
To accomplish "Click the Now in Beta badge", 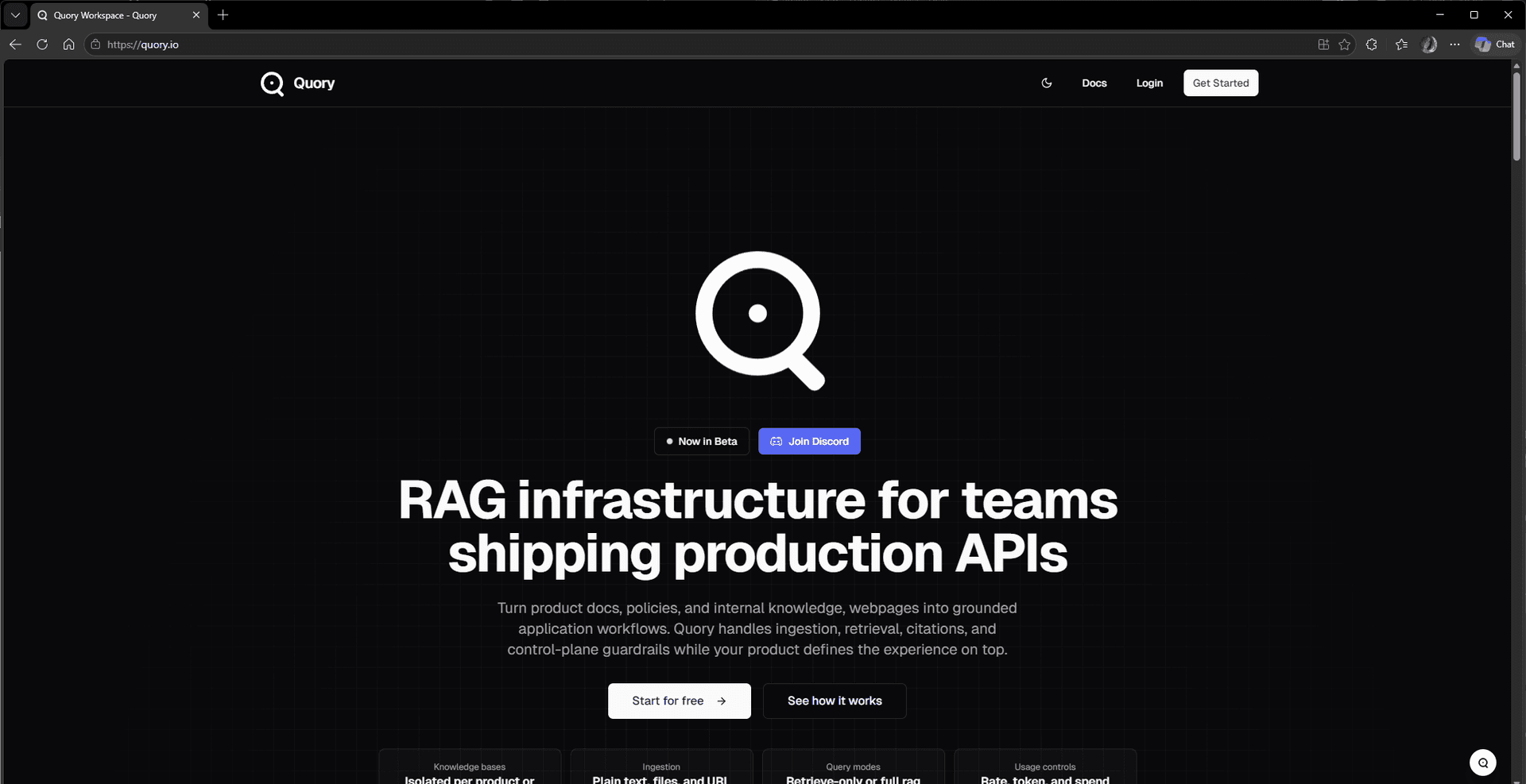I will 702,442.
